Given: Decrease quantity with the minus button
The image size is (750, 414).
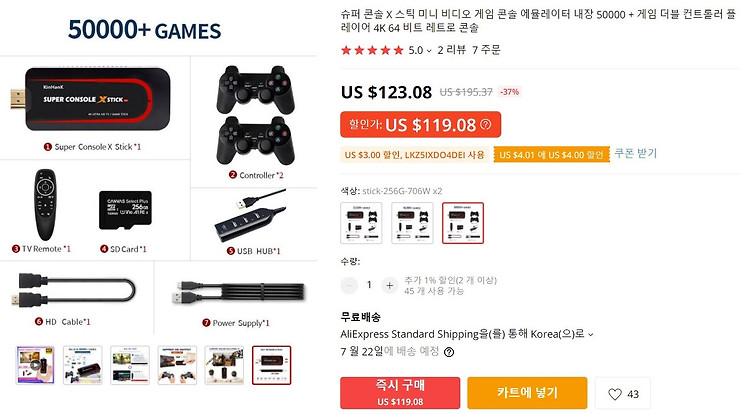Looking at the screenshot, I should [349, 285].
